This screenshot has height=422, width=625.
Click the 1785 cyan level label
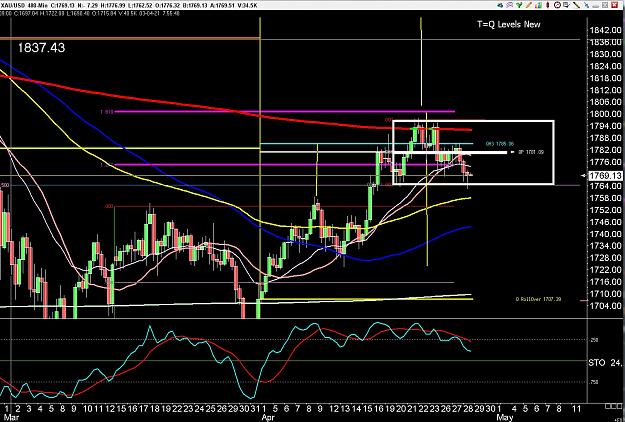(500, 144)
